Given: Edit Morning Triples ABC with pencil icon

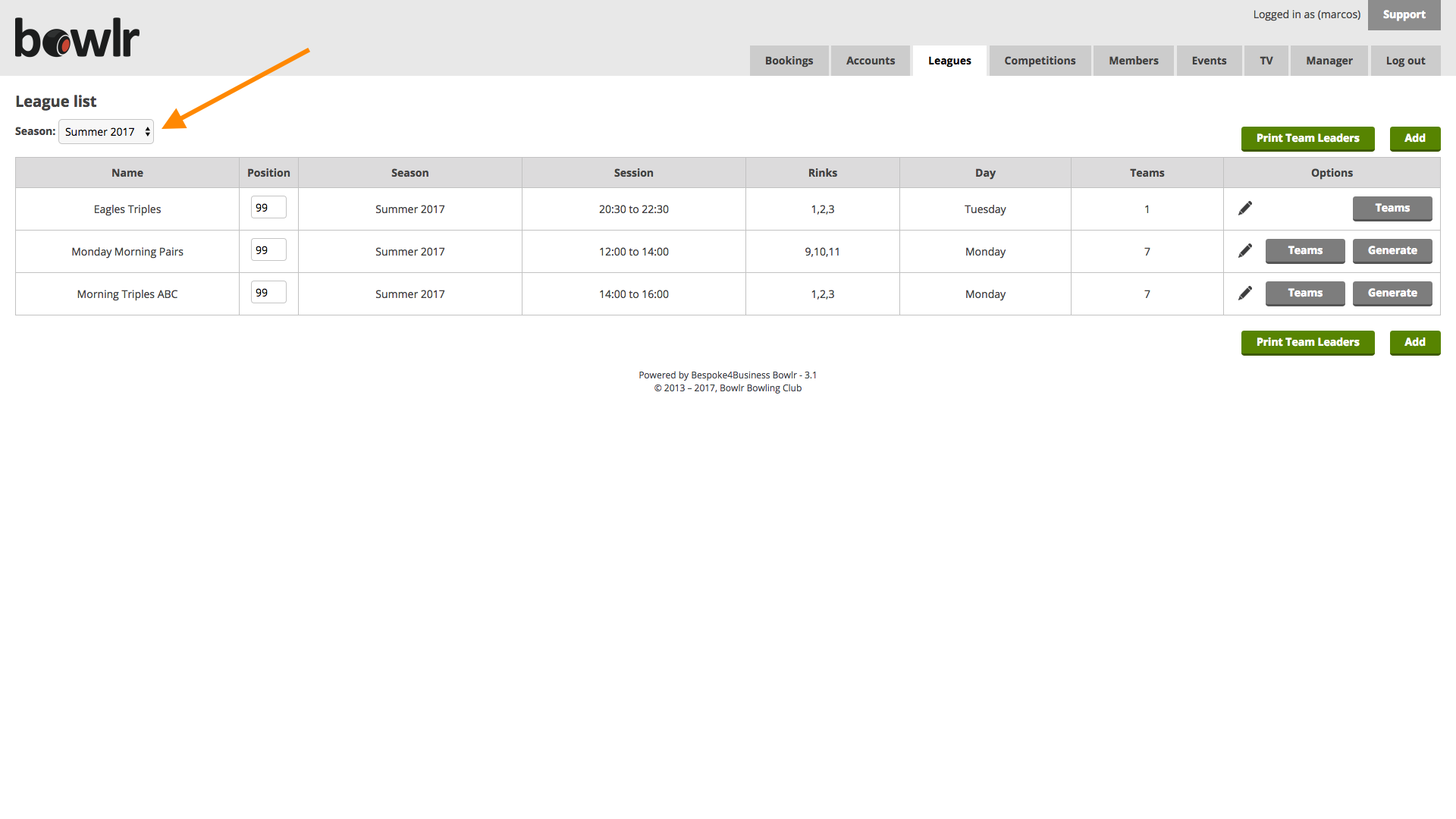Looking at the screenshot, I should [1245, 293].
